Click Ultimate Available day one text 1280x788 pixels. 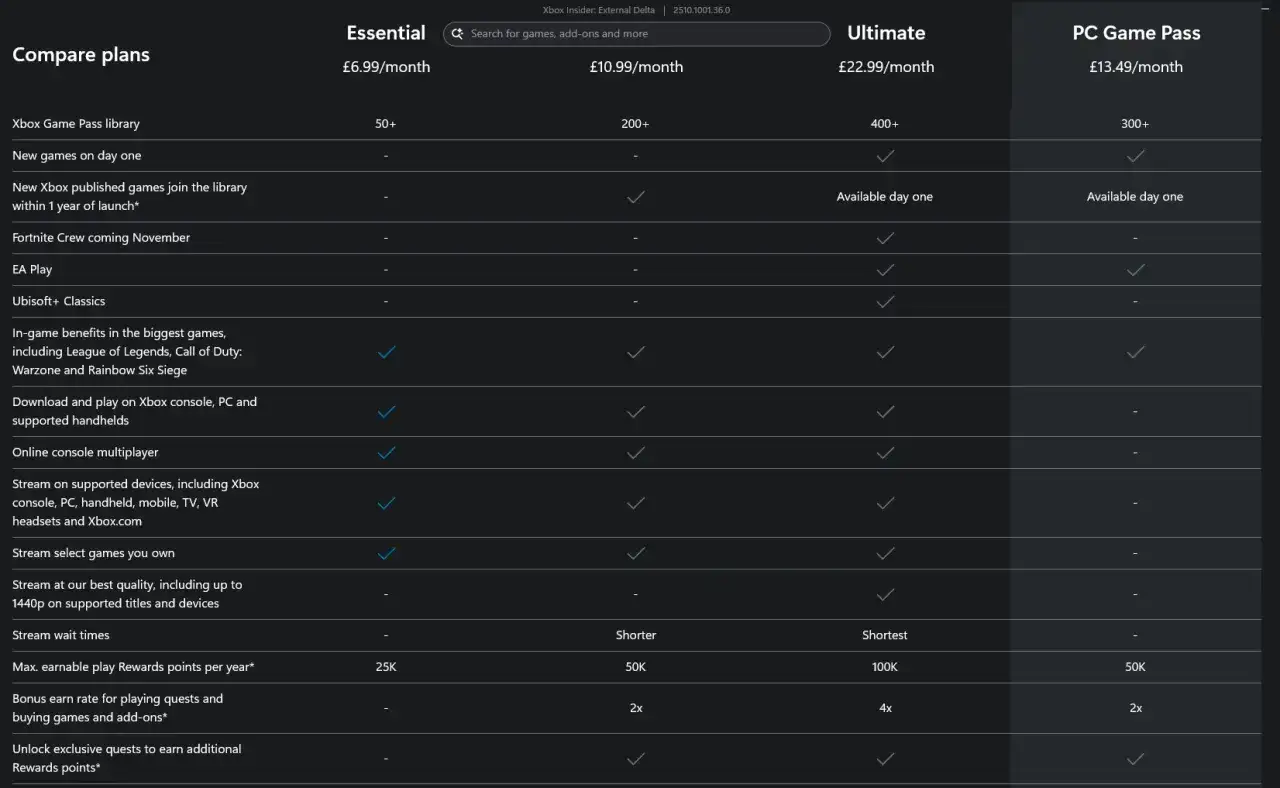click(885, 197)
